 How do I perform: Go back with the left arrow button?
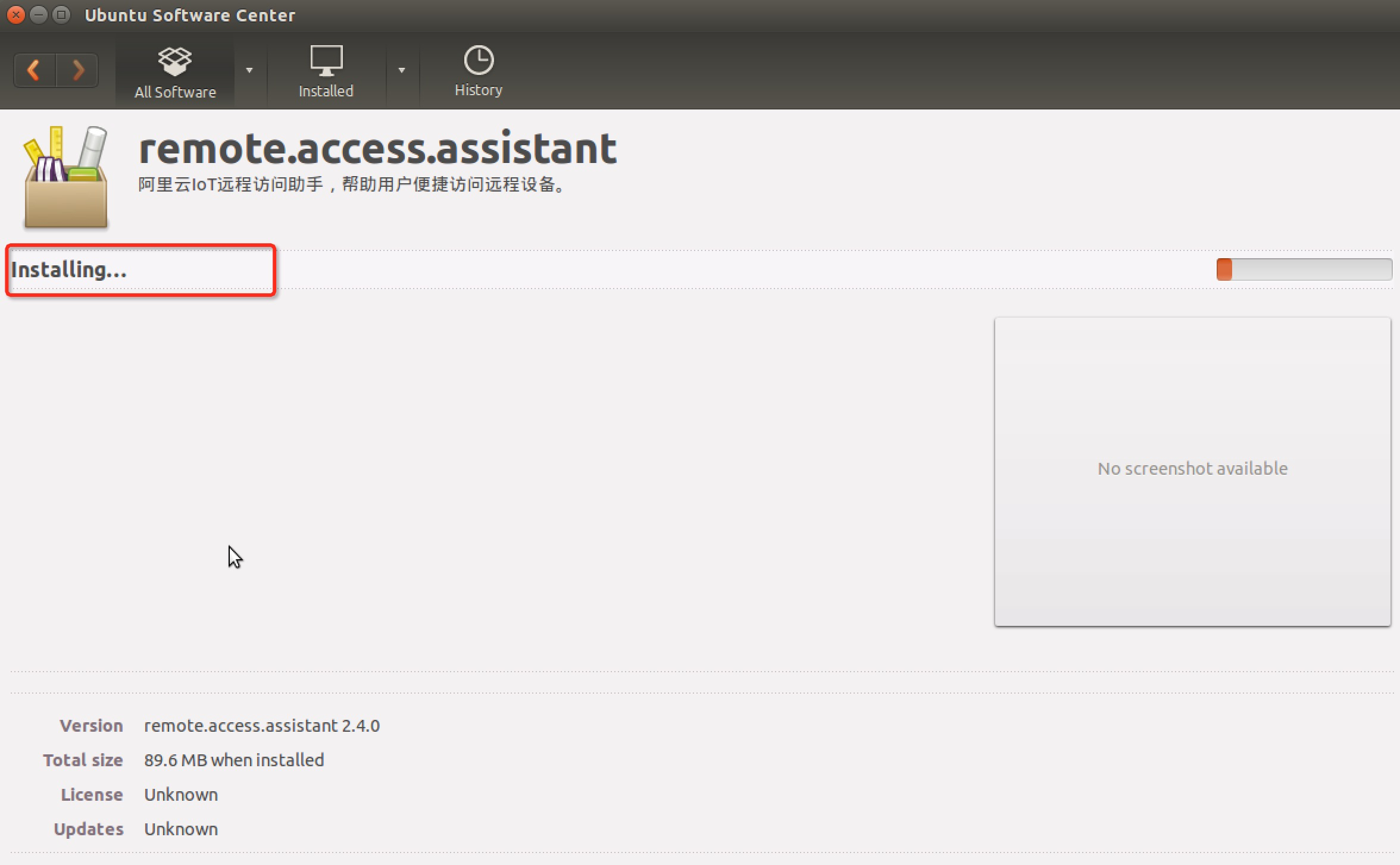[35, 70]
